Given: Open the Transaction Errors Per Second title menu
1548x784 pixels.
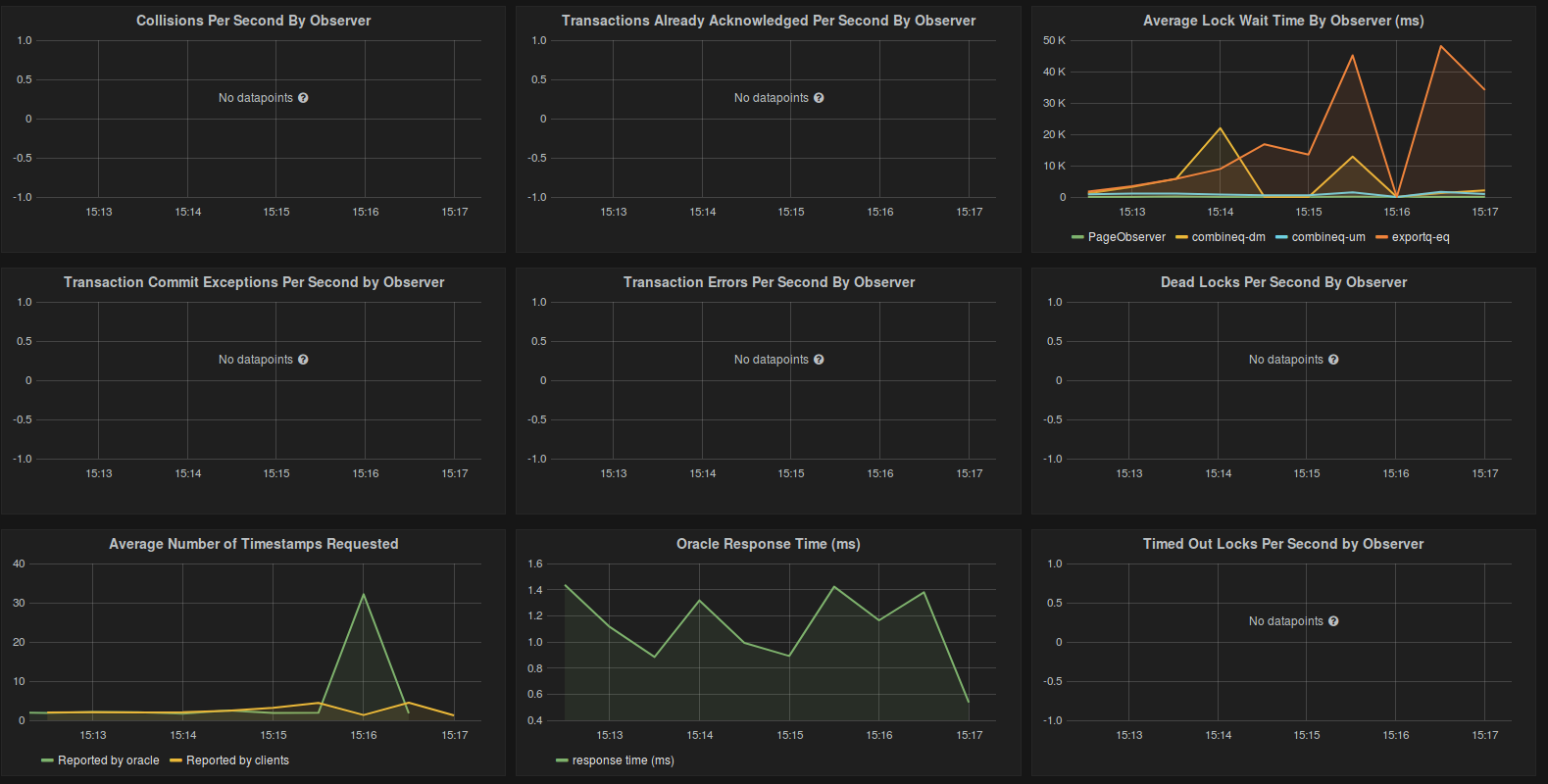Looking at the screenshot, I should (768, 282).
